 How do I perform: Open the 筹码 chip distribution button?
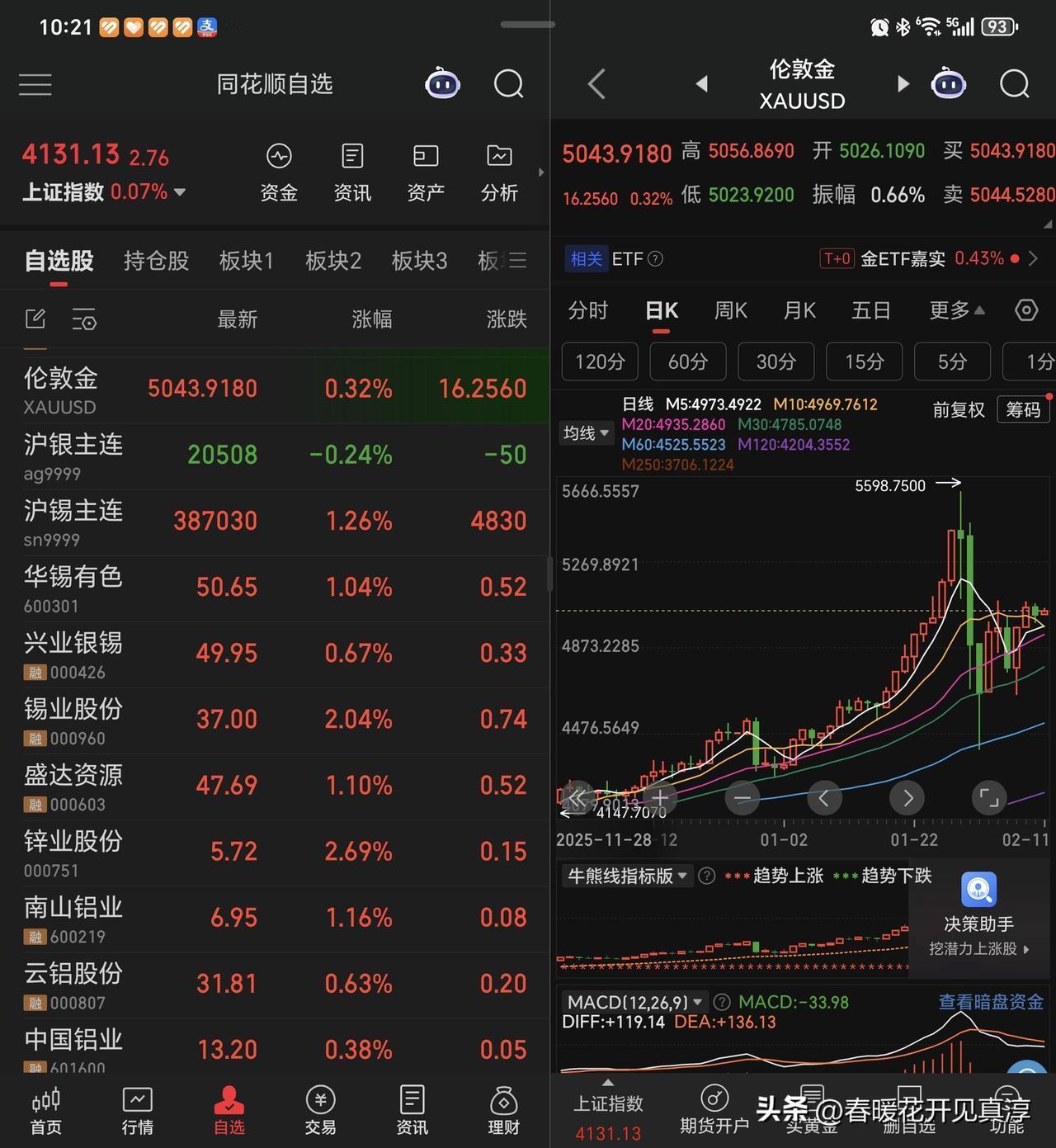(1024, 409)
